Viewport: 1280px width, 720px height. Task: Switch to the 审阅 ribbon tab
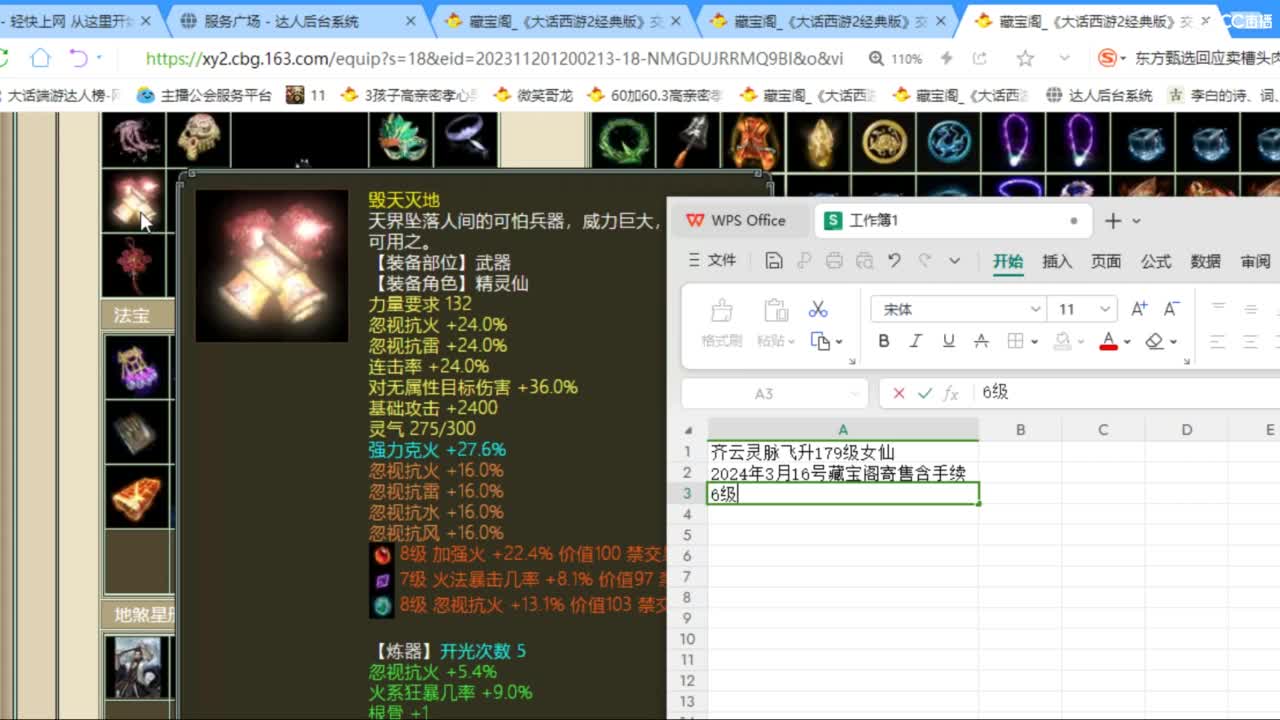tap(1255, 261)
